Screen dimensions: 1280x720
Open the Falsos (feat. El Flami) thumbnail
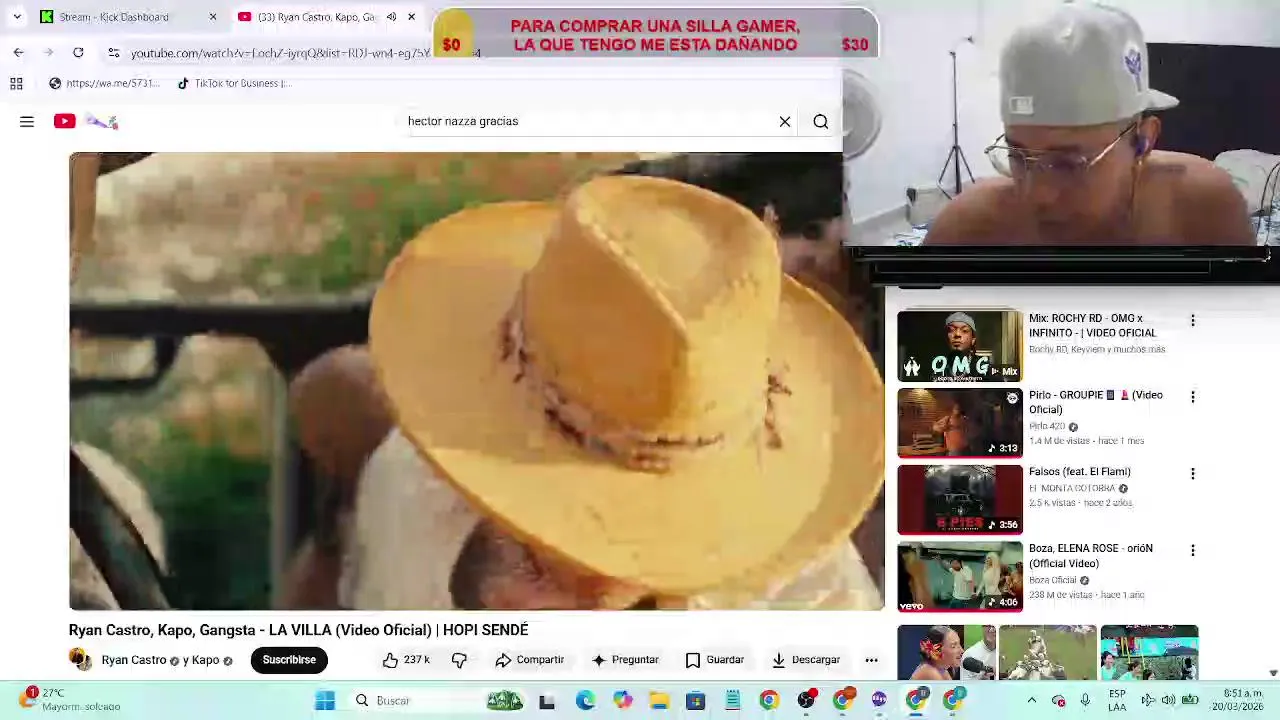[960, 500]
